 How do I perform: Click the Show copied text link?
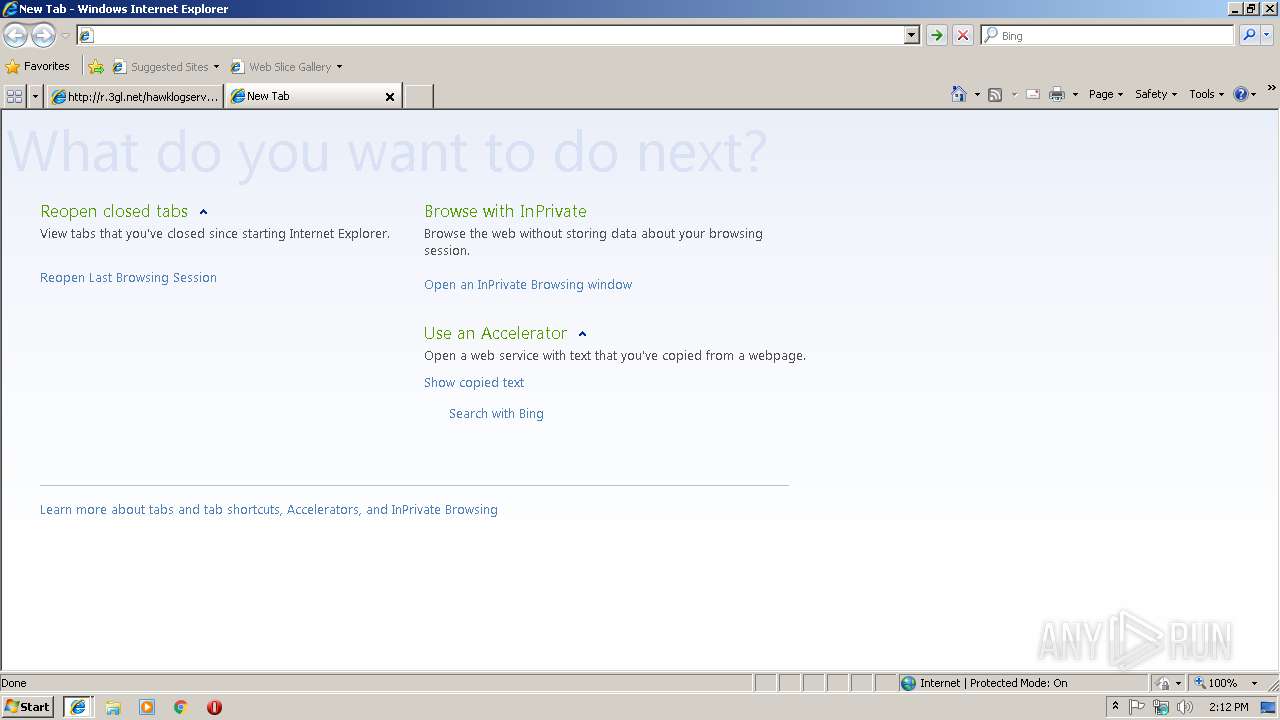(474, 383)
